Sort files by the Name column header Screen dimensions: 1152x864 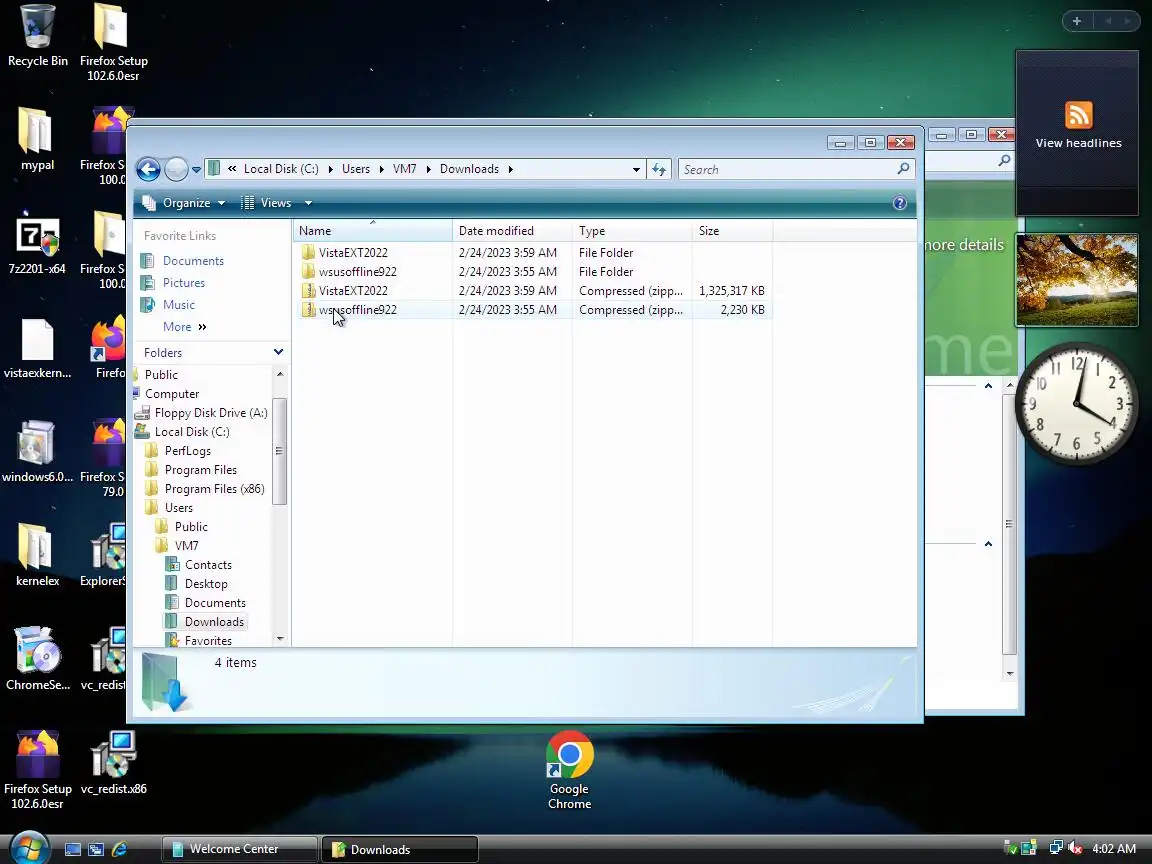[373, 231]
